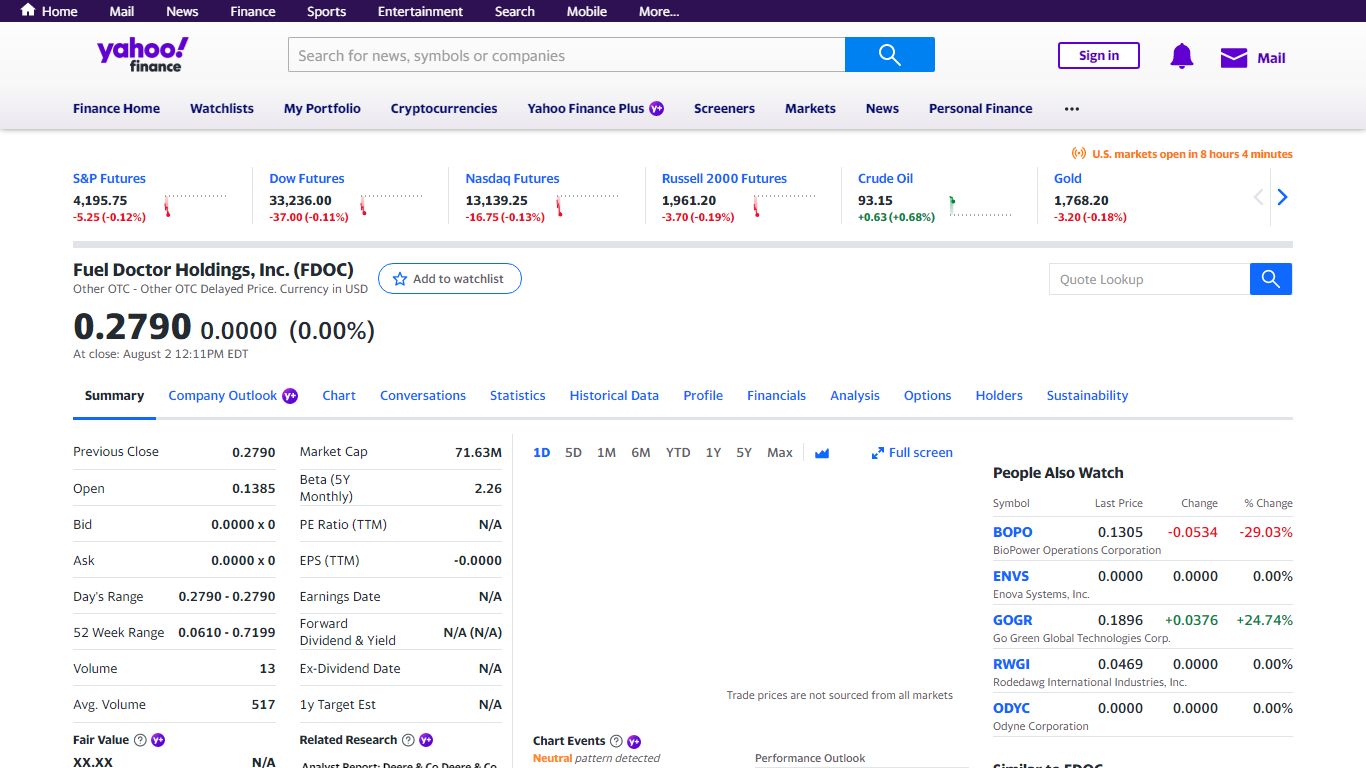Click the blue search magnifier button

coord(889,55)
